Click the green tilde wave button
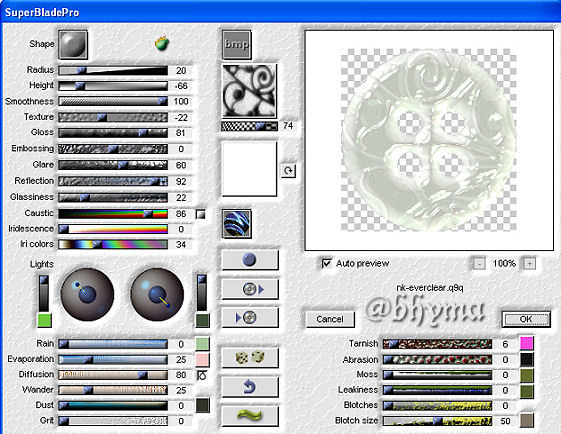This screenshot has width=561, height=434. point(250,416)
